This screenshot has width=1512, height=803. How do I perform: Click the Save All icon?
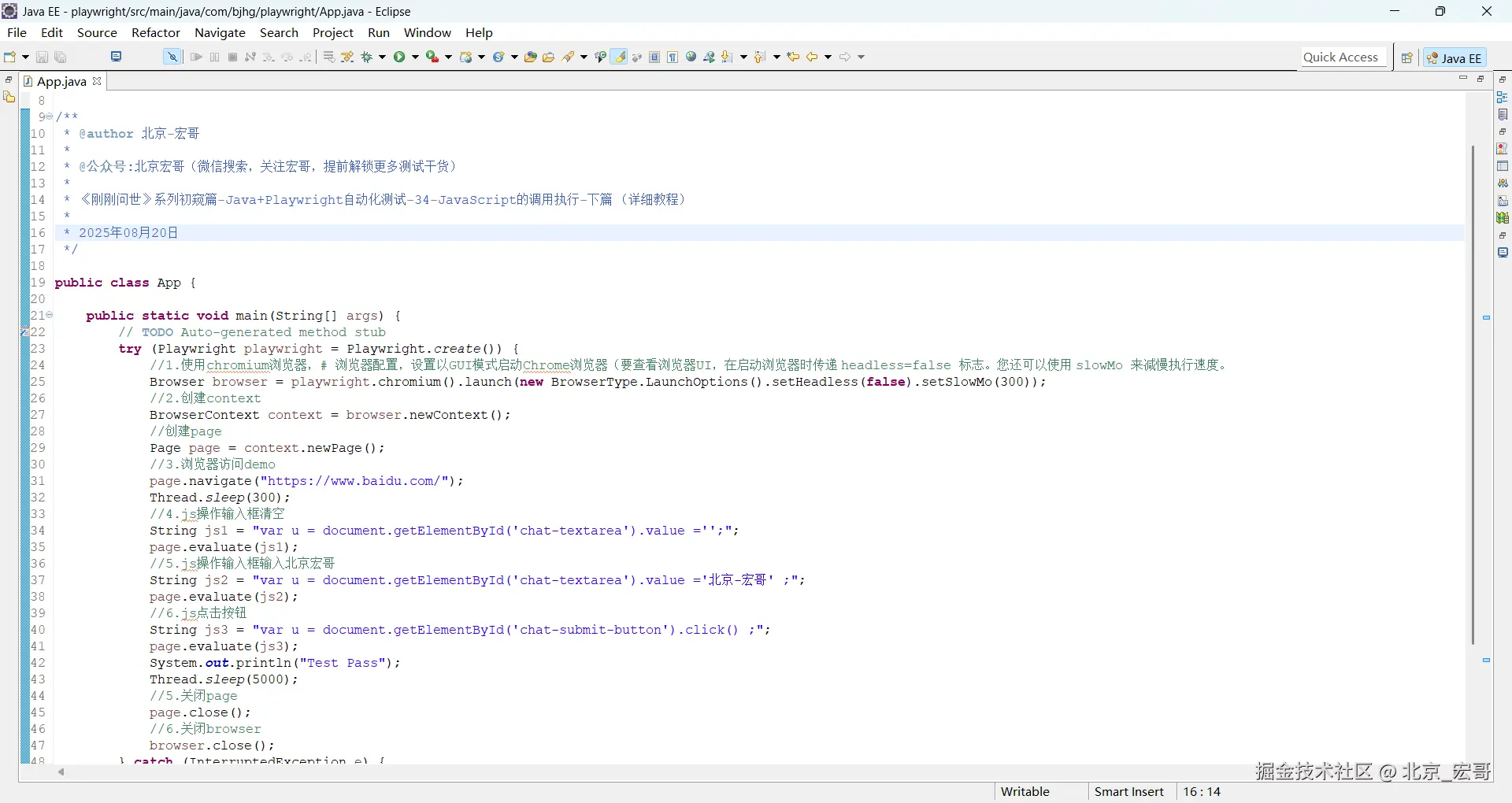(x=61, y=57)
